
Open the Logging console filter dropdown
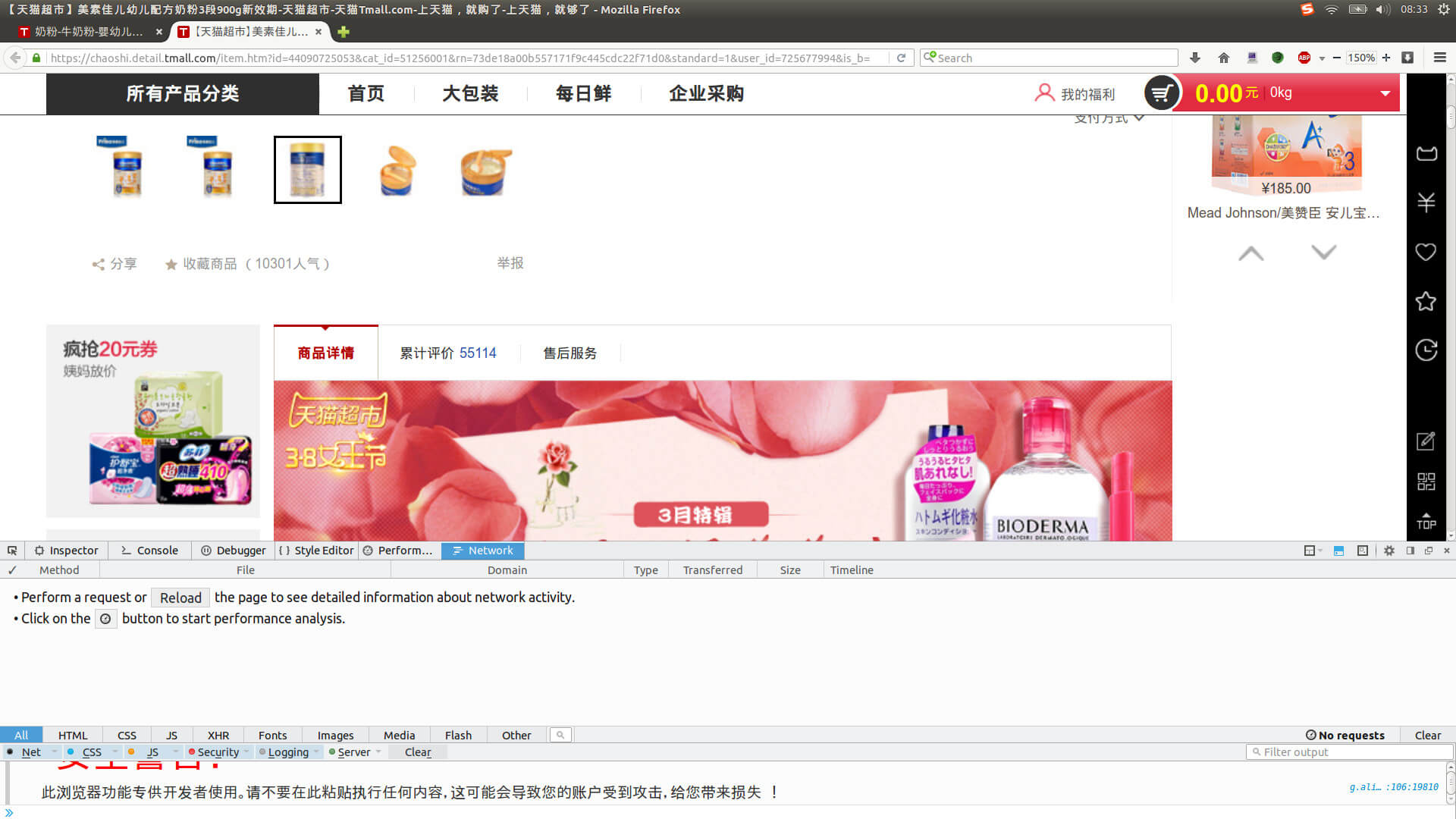pos(316,752)
